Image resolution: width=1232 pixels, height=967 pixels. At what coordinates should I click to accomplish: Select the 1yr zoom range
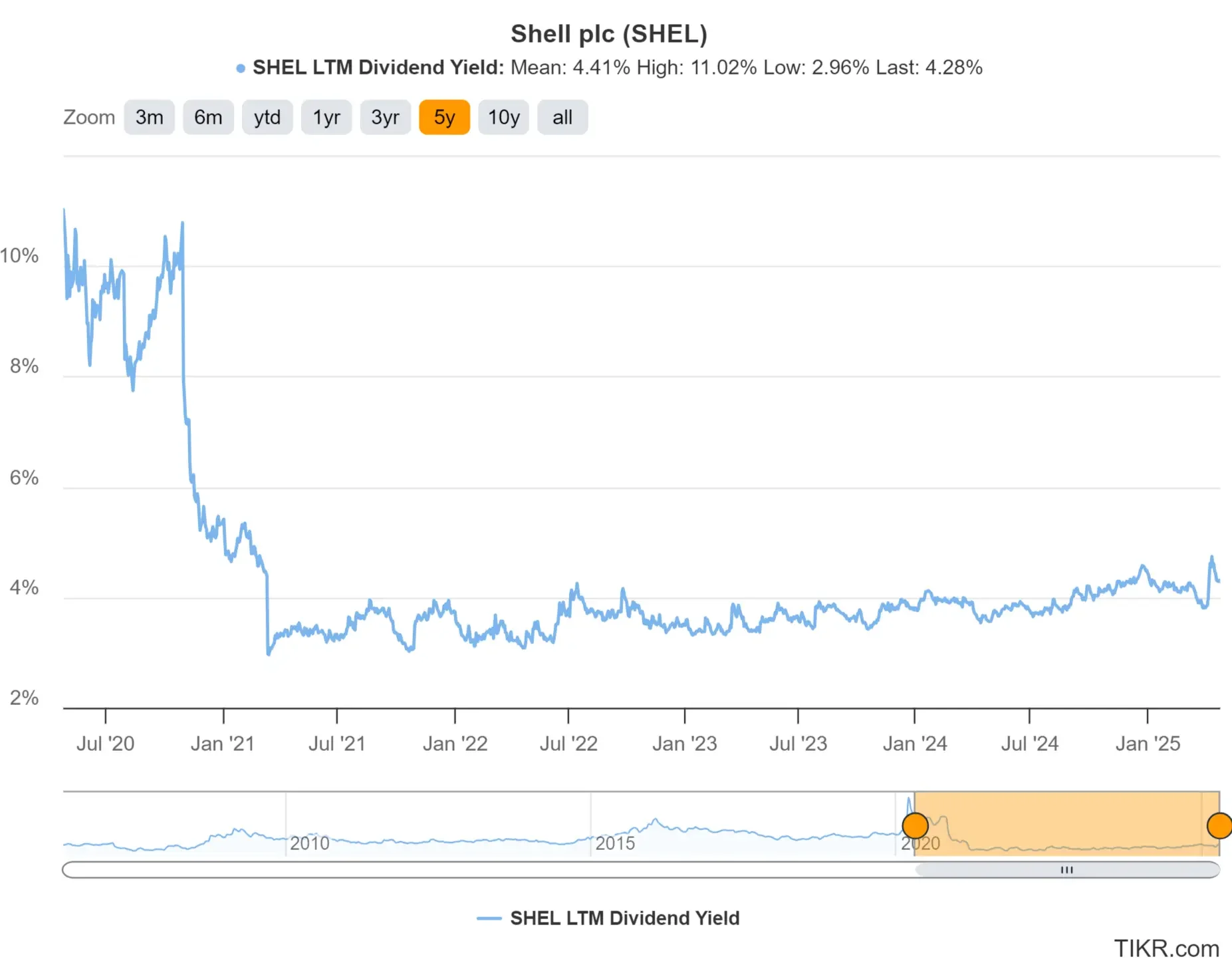click(x=326, y=117)
